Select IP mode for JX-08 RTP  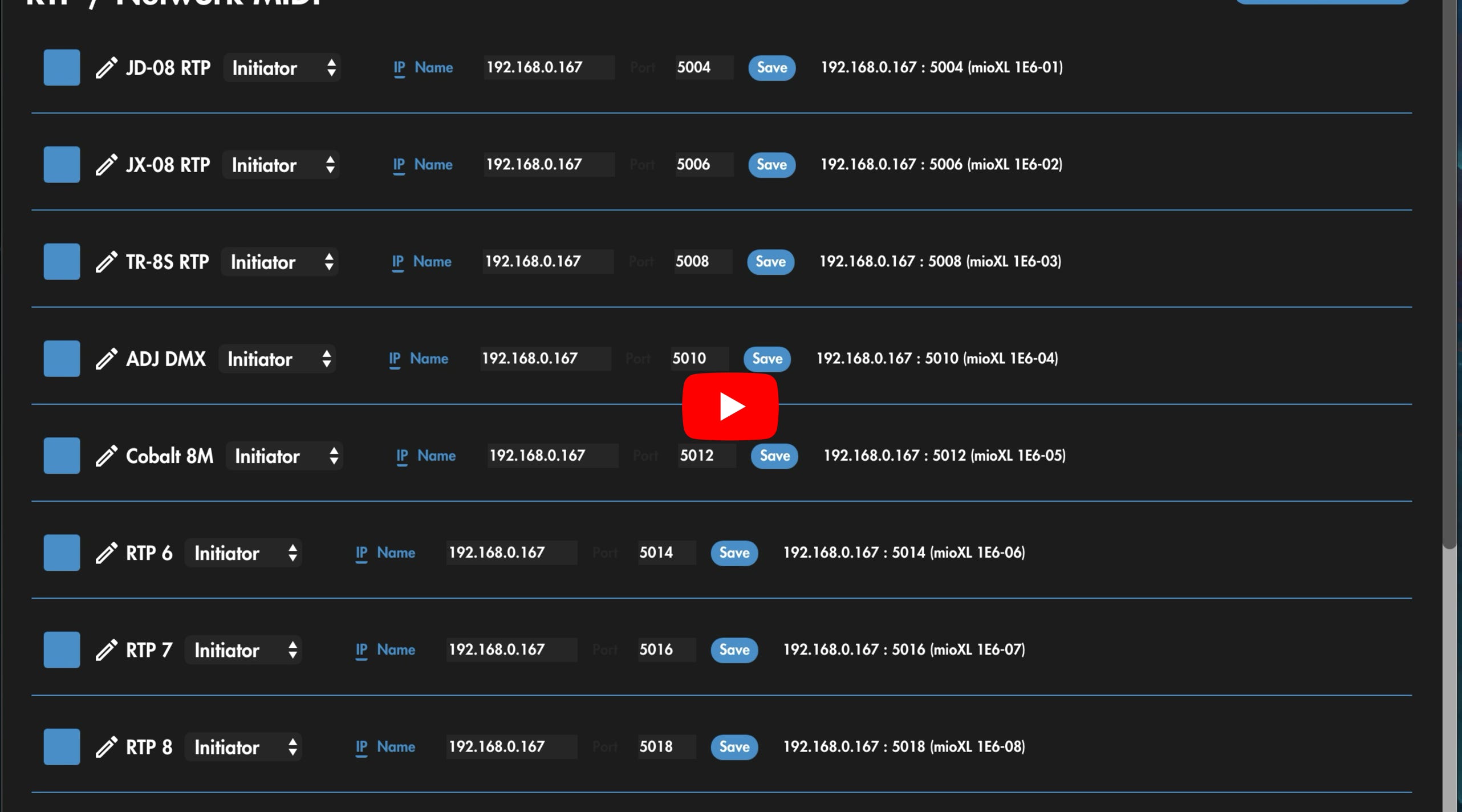399,165
